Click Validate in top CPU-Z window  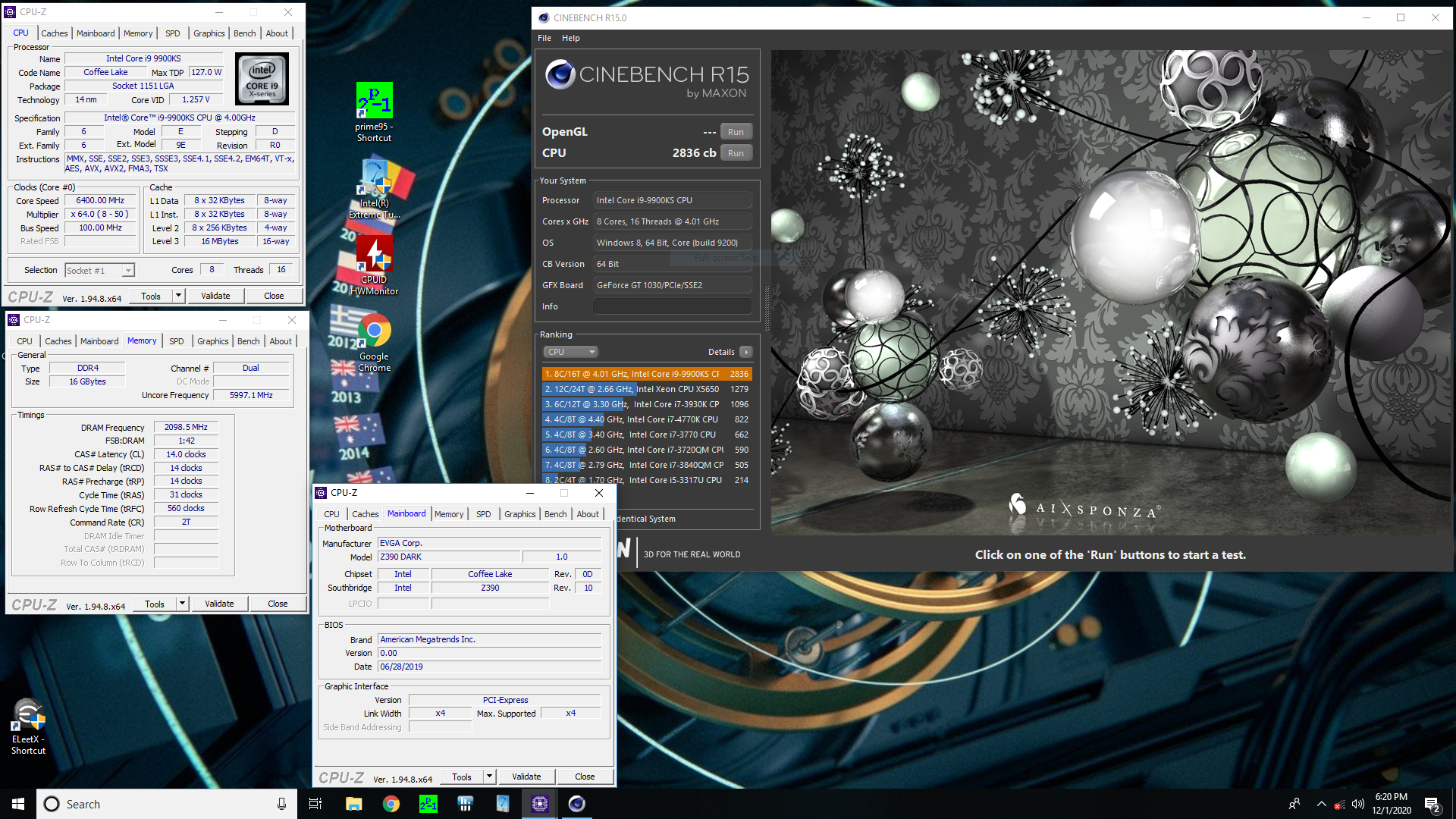[x=215, y=296]
